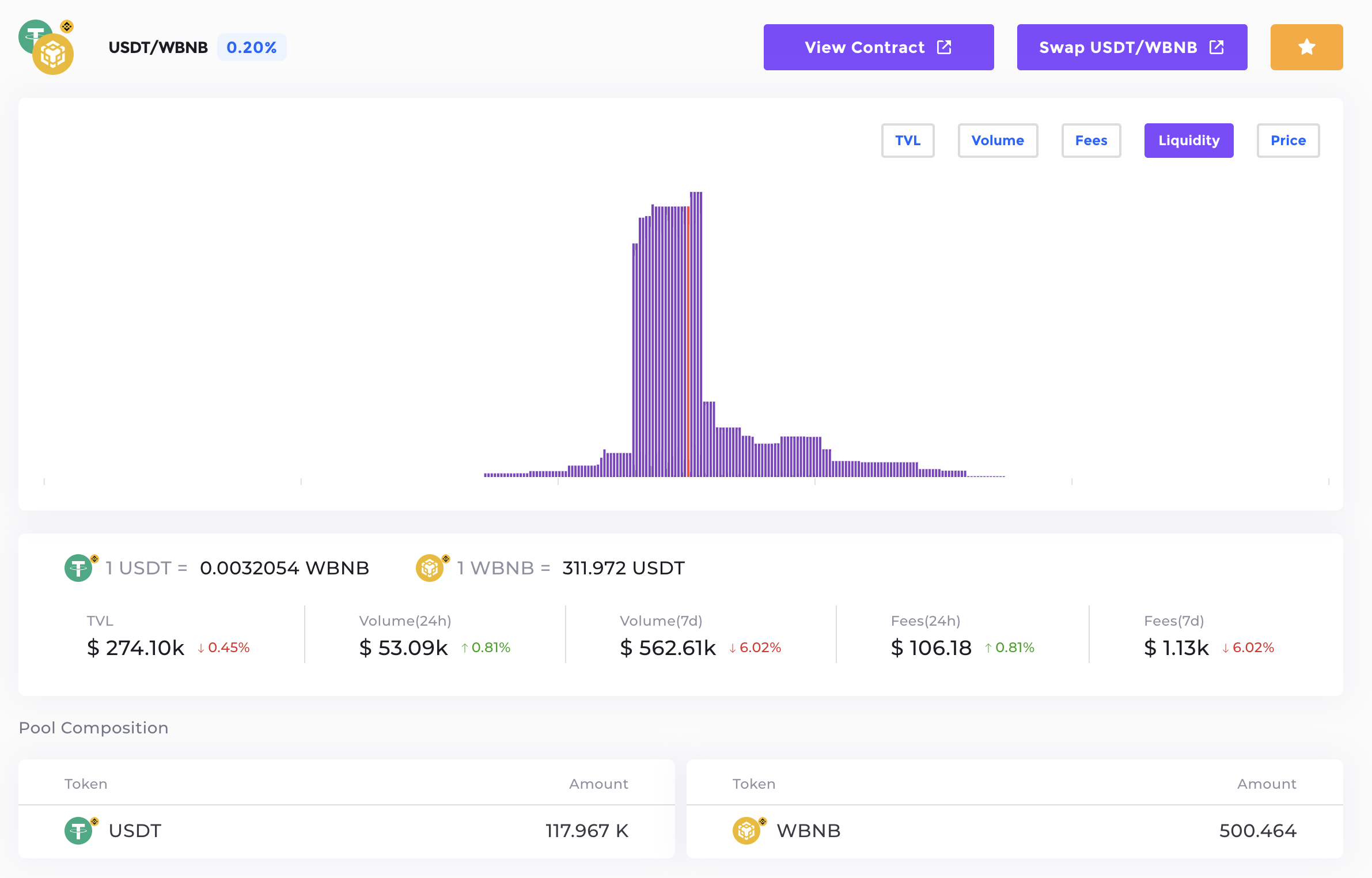Select the Liquidity chart tab
Viewport: 1372px width, 878px height.
pyautogui.click(x=1188, y=141)
